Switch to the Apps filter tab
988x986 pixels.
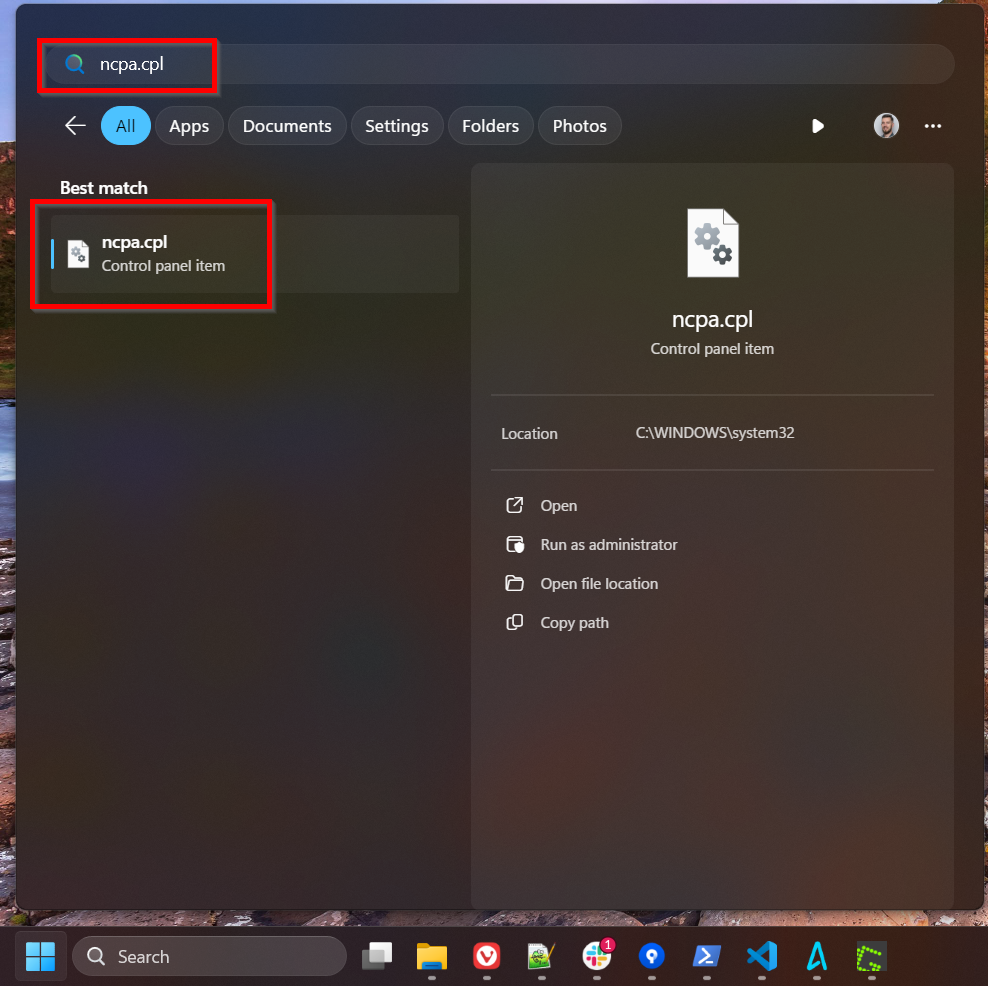(189, 125)
